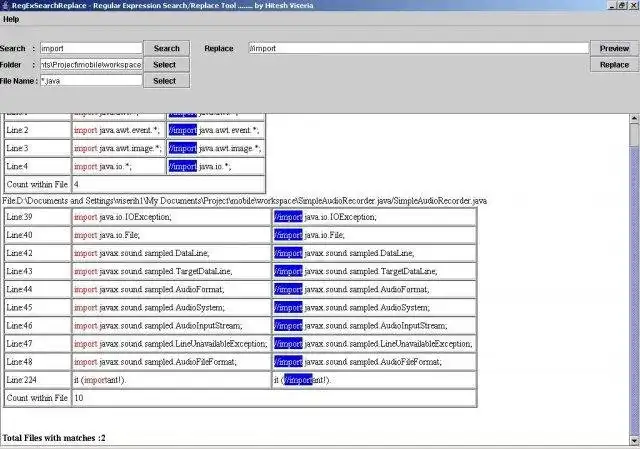The width and height of the screenshot is (640, 449).
Task: Click original 'import javax.sound.sampled.LineUnavailableException;' cell
Action: (171, 344)
